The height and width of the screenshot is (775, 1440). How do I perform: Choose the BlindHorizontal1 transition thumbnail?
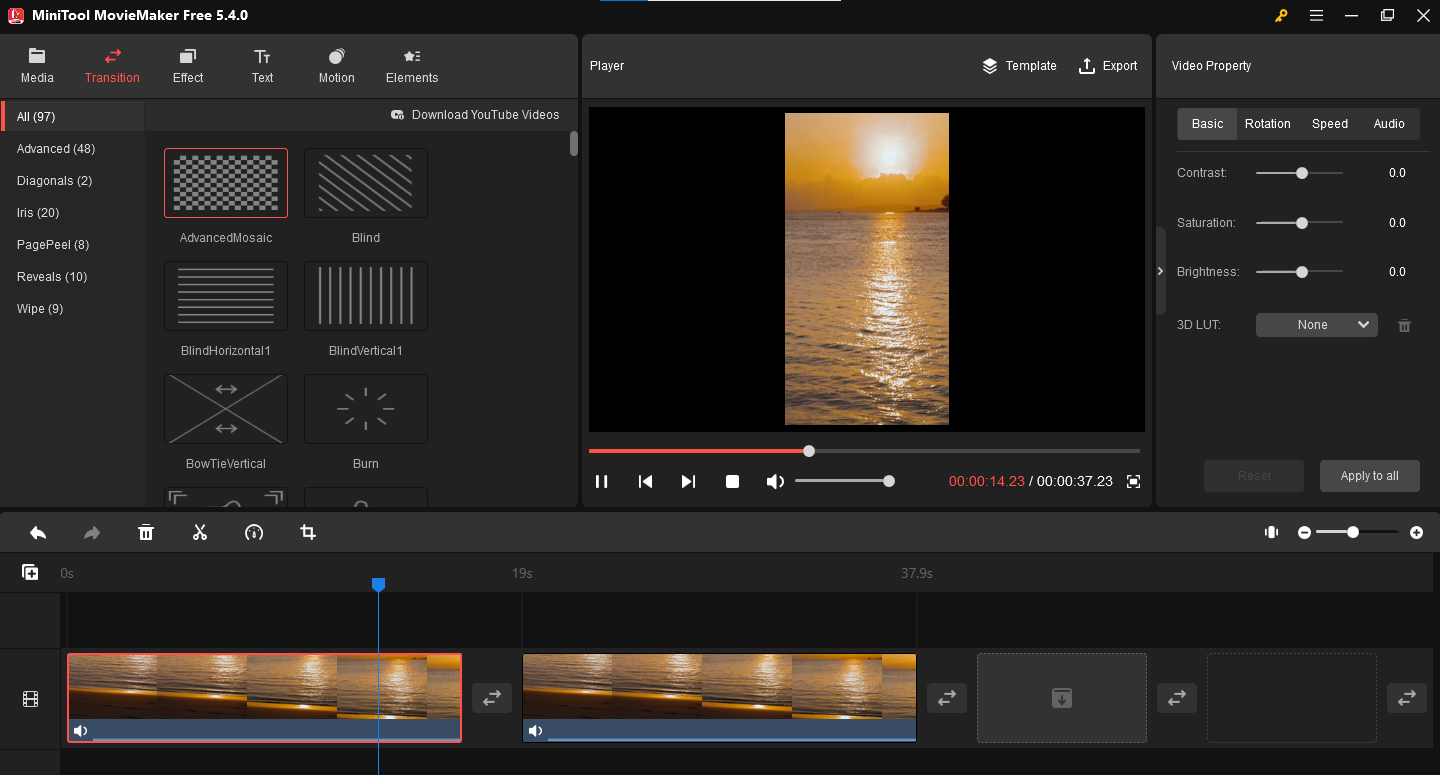tap(226, 296)
